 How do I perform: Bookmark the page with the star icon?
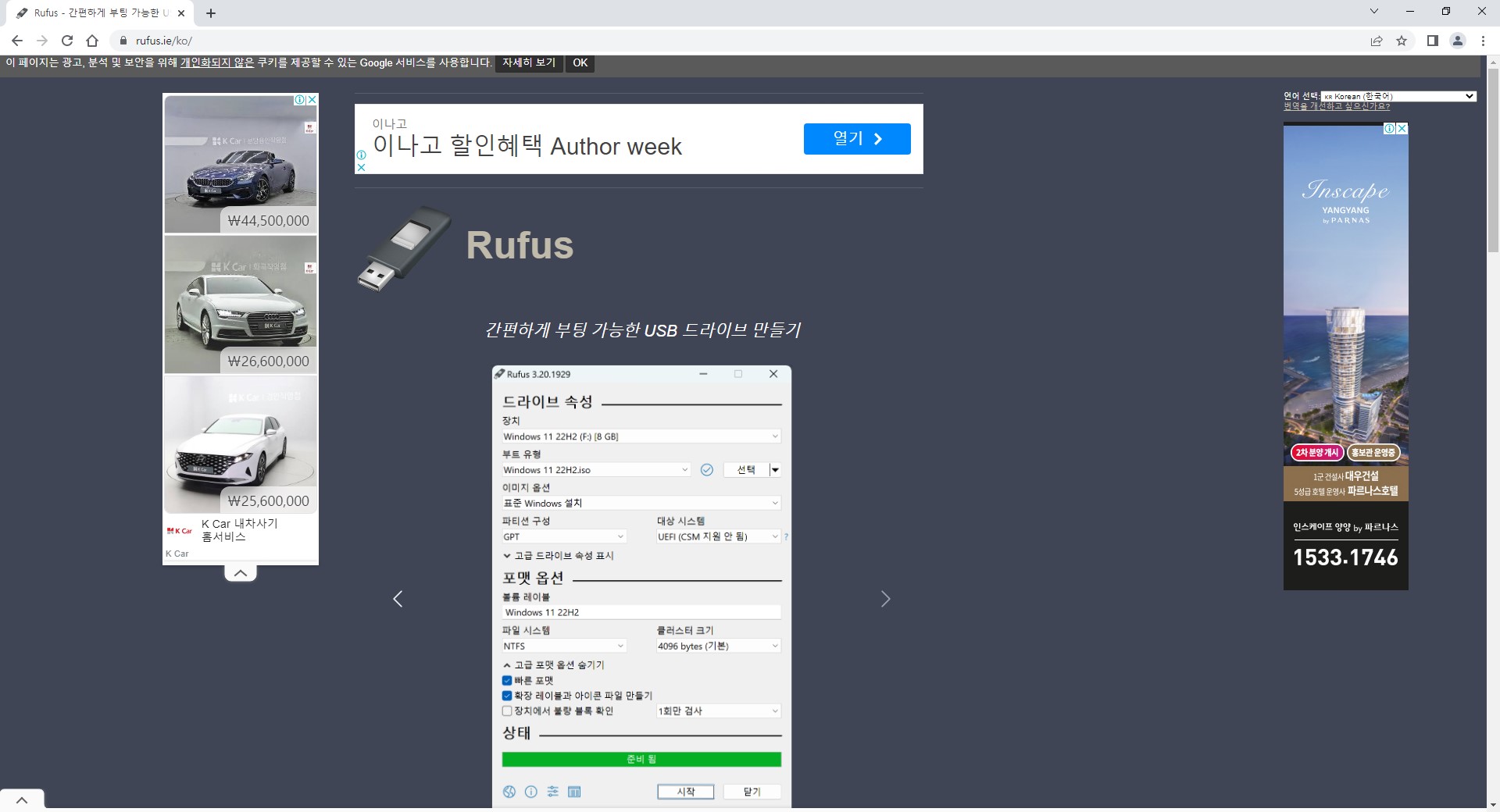pos(1402,41)
